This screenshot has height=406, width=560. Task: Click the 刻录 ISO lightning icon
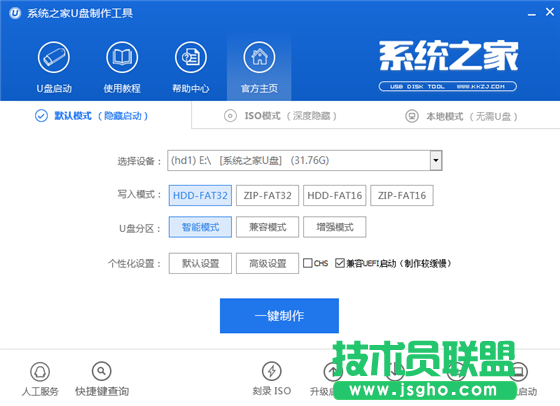tap(272, 371)
